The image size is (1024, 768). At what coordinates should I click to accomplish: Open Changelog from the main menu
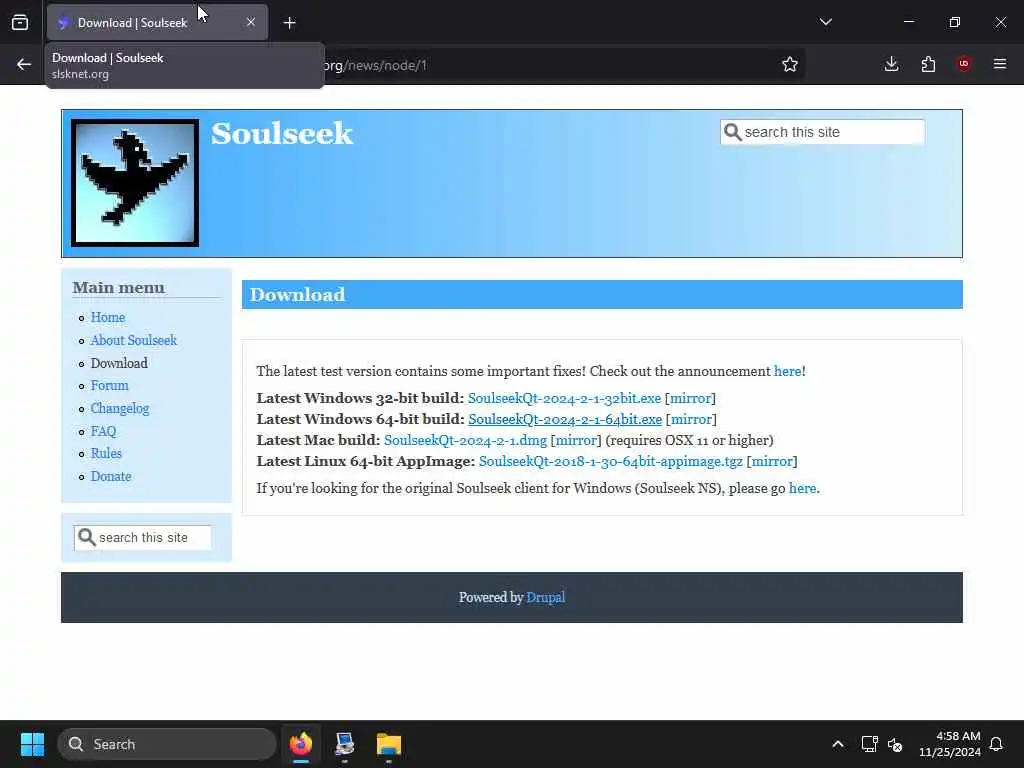(x=120, y=408)
